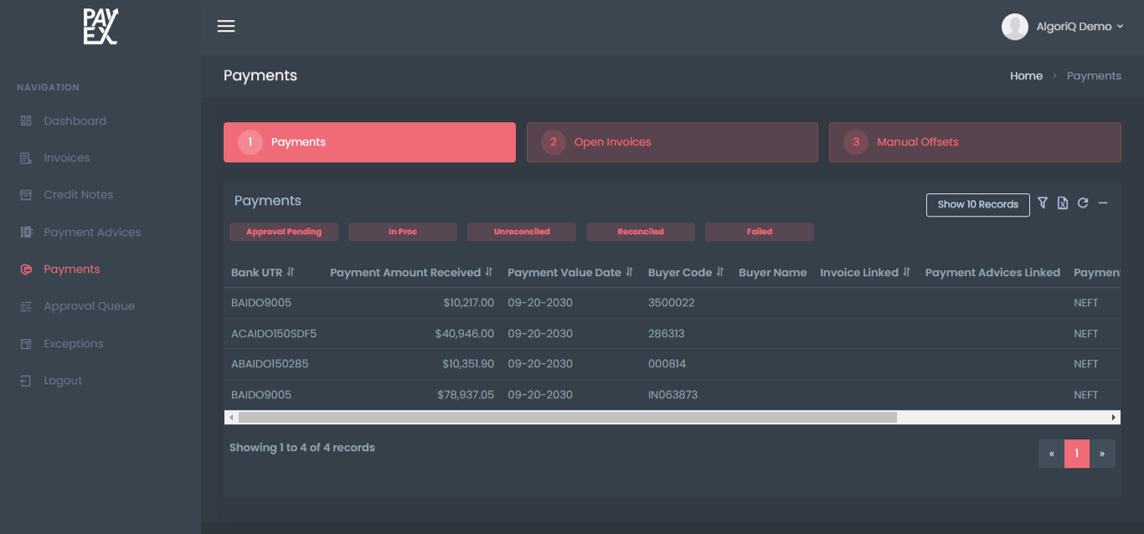The image size is (1144, 534).
Task: Click the Credit Notes archive icon
Action: pyautogui.click(x=26, y=195)
